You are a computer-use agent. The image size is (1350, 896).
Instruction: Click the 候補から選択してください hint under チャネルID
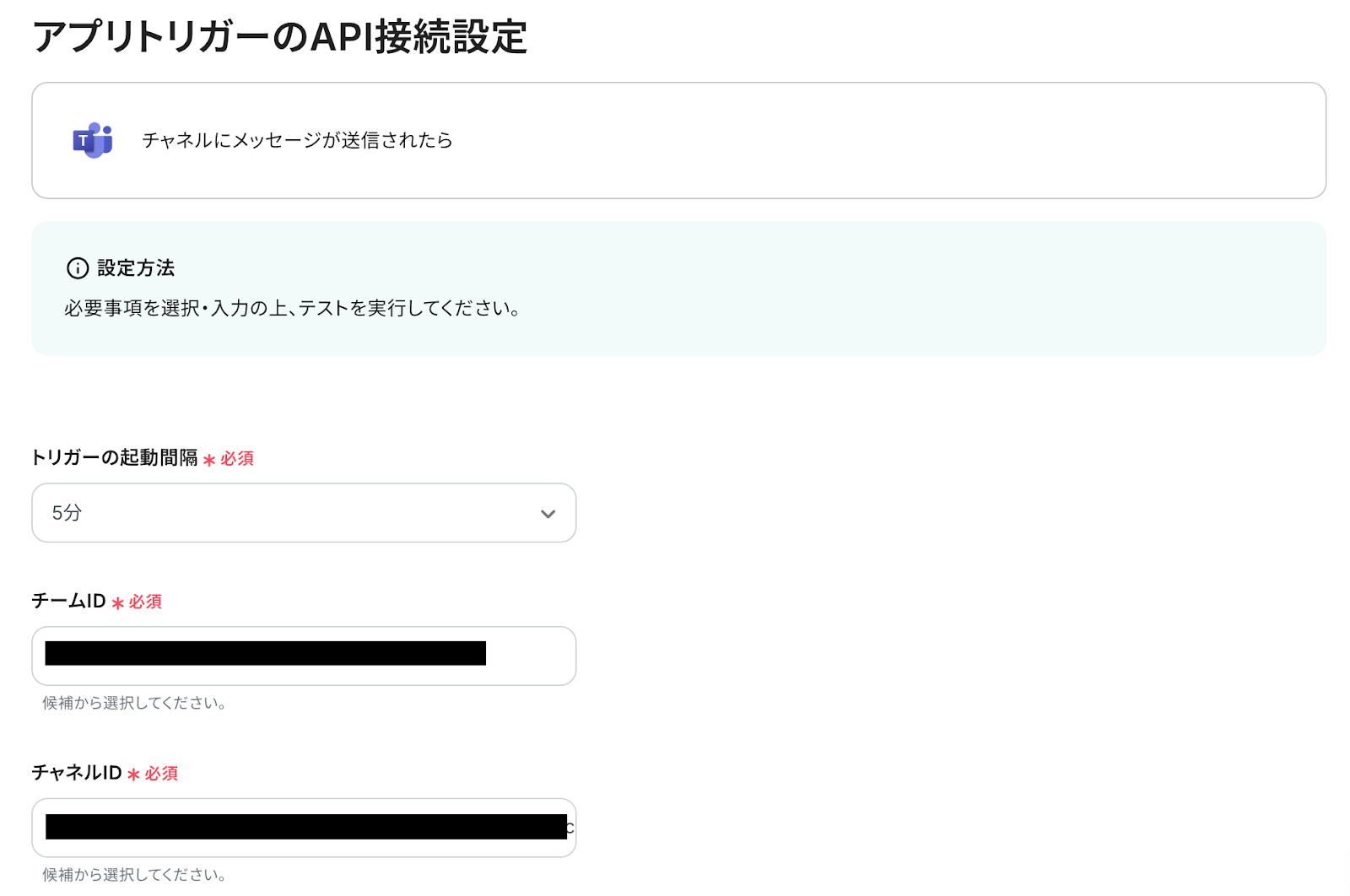point(134,874)
